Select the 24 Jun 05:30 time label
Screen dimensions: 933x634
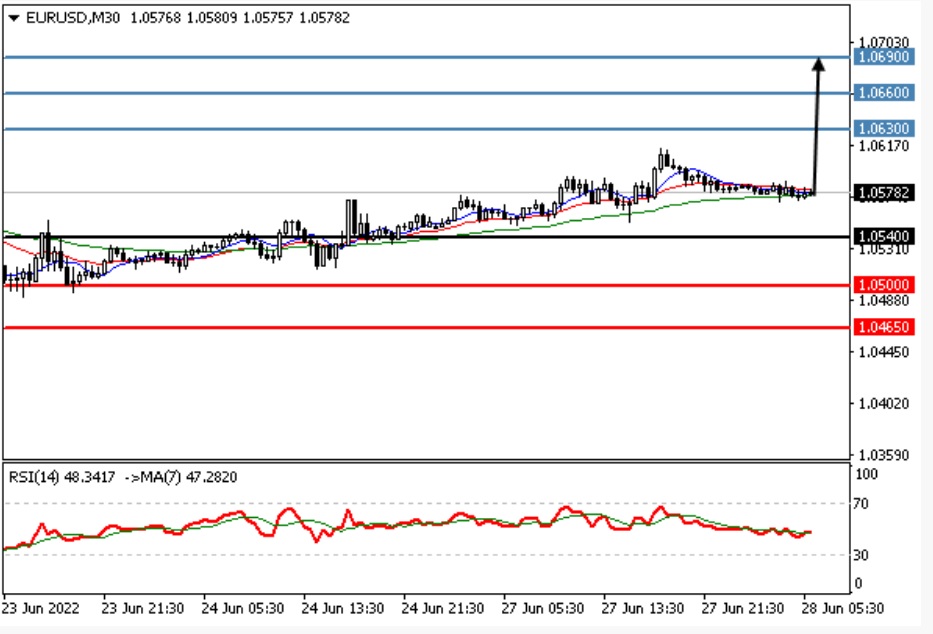pyautogui.click(x=243, y=609)
